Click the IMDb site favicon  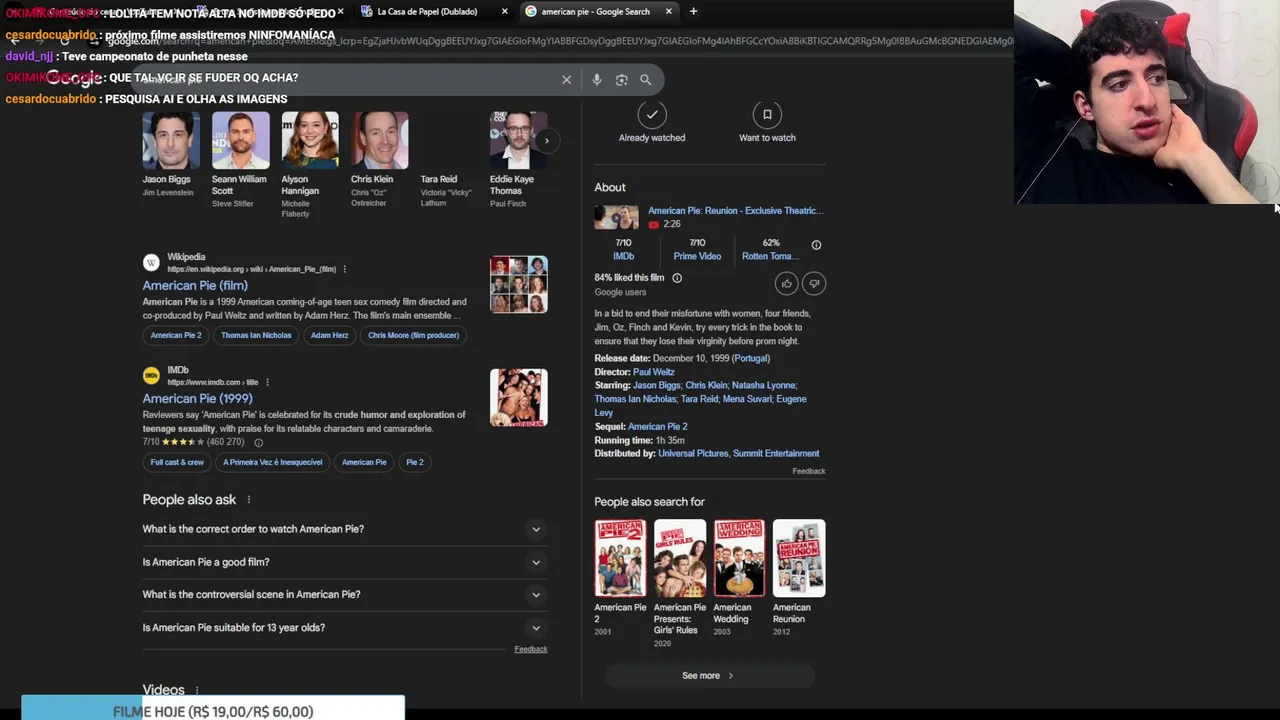[x=151, y=376]
